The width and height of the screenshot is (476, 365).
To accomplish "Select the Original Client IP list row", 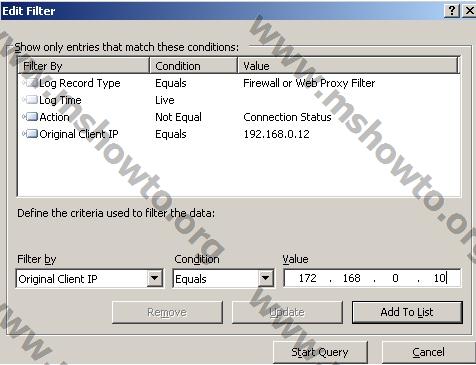I will [x=239, y=134].
